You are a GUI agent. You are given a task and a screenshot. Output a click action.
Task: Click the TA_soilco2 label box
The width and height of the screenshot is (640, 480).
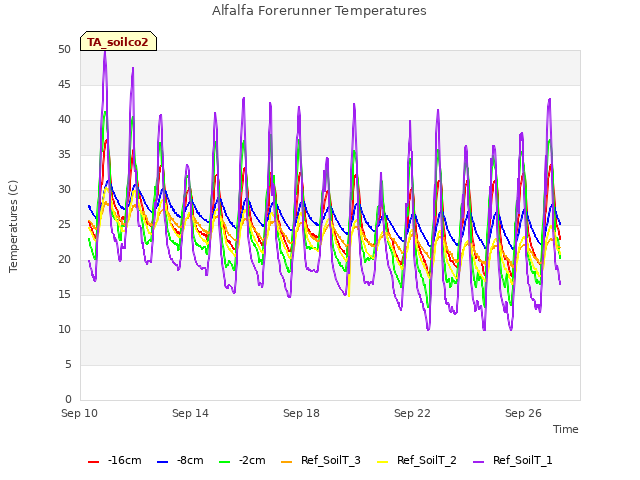pos(118,41)
